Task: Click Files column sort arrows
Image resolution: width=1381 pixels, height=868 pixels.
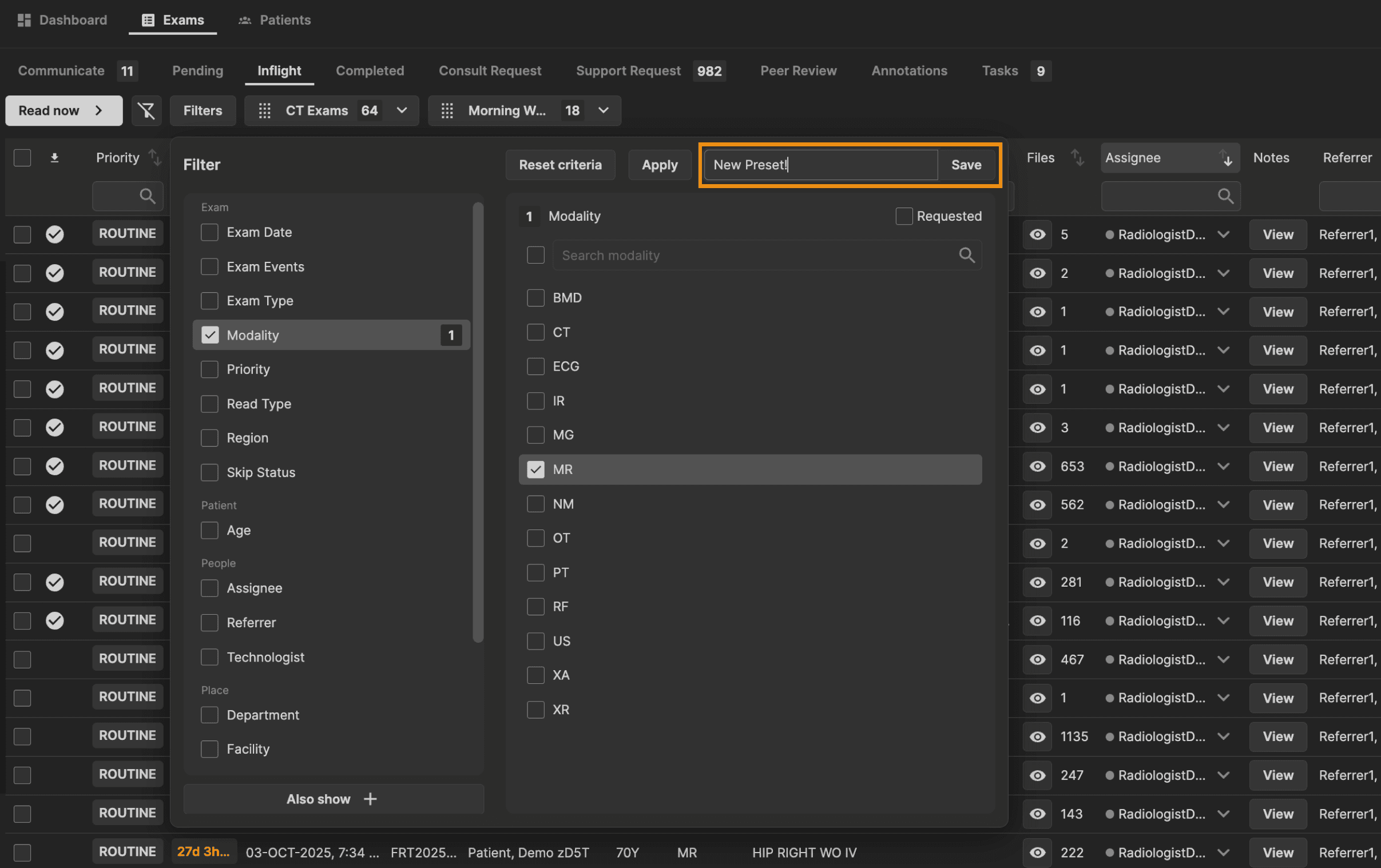Action: pyautogui.click(x=1077, y=158)
